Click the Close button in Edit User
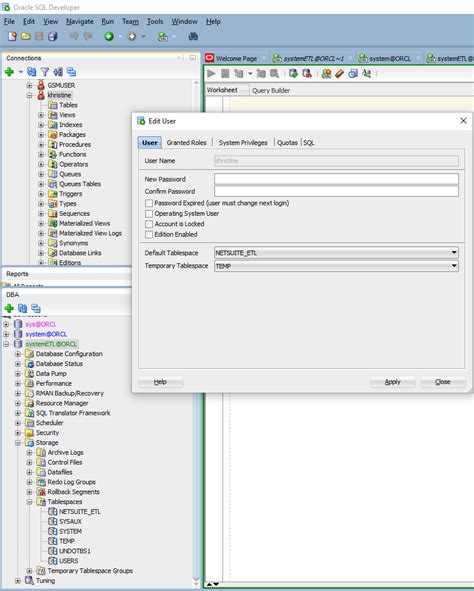Viewport: 474px width, 591px height. coord(443,382)
